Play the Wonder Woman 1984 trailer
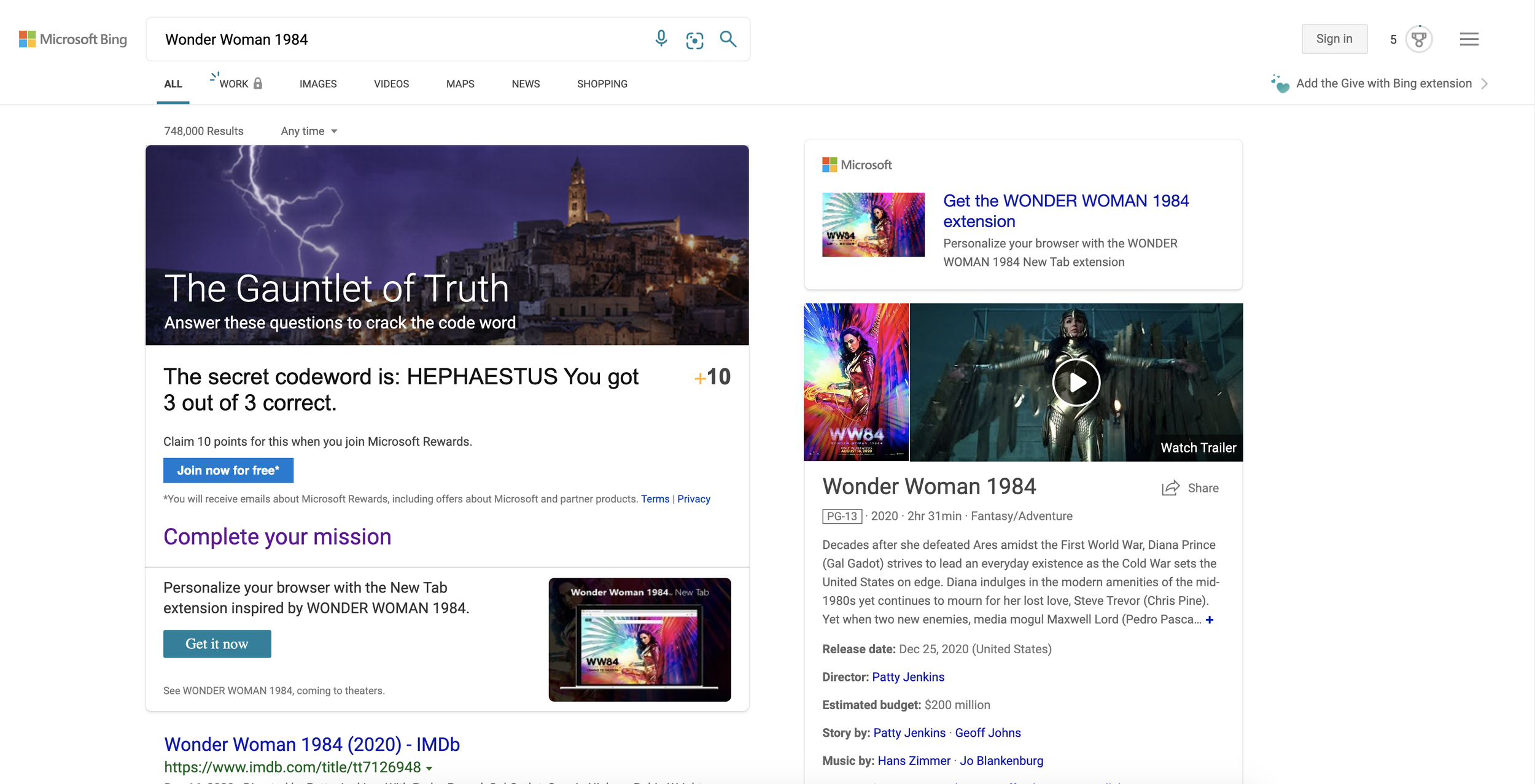Viewport: 1535px width, 784px height. [1076, 382]
